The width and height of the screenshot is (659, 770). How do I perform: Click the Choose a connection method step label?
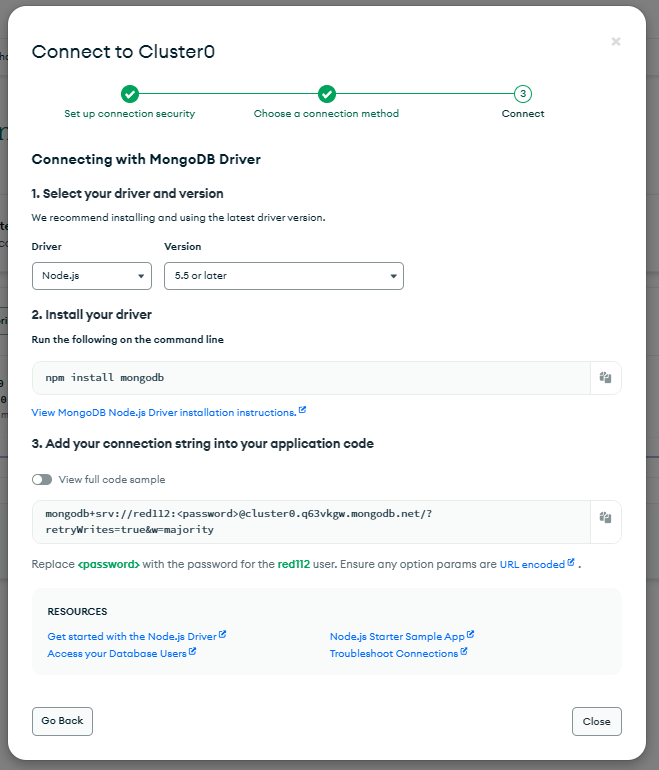[326, 113]
